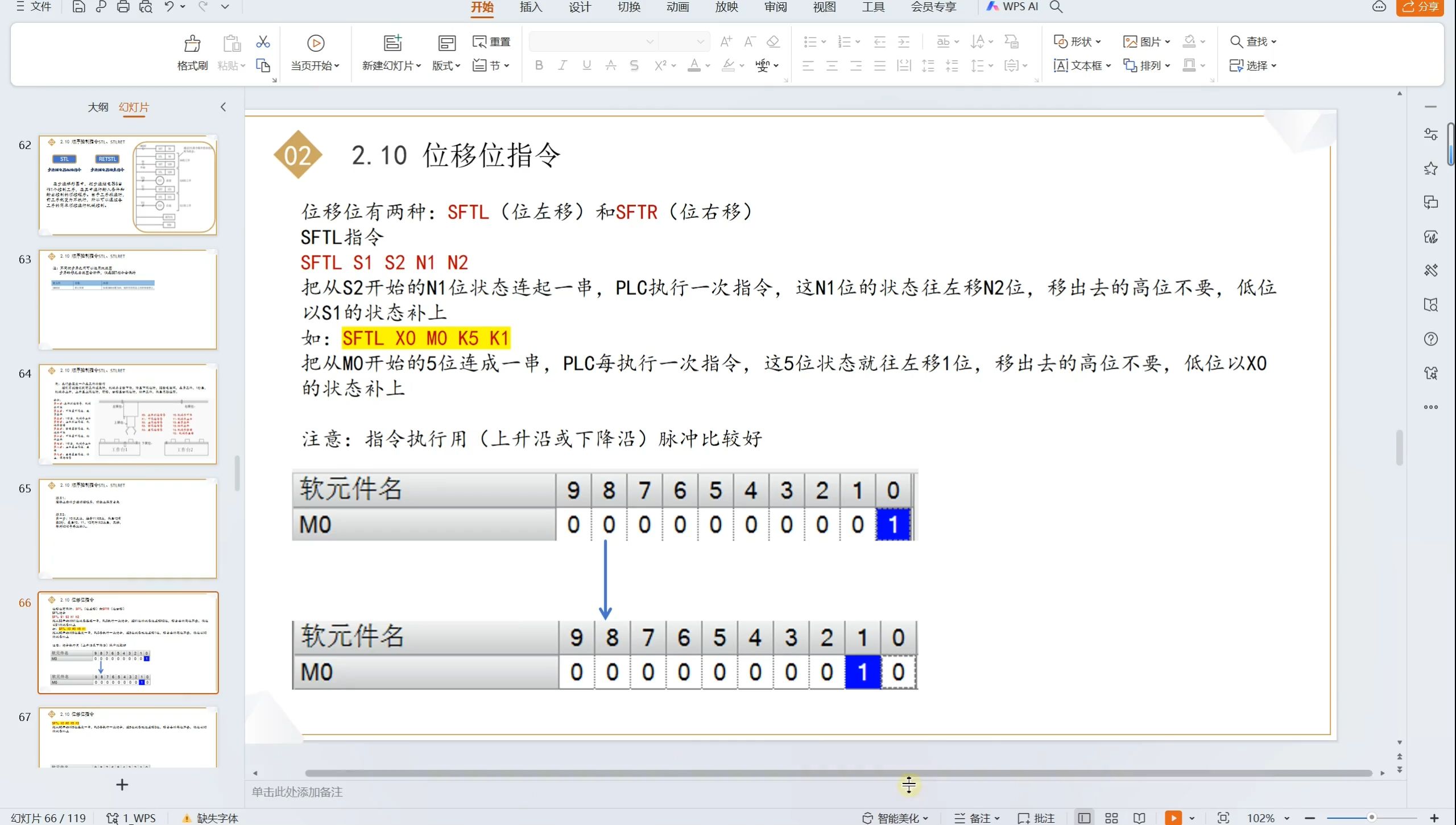Switch to the Outline (大纲) tab
The height and width of the screenshot is (825, 1456).
[98, 107]
